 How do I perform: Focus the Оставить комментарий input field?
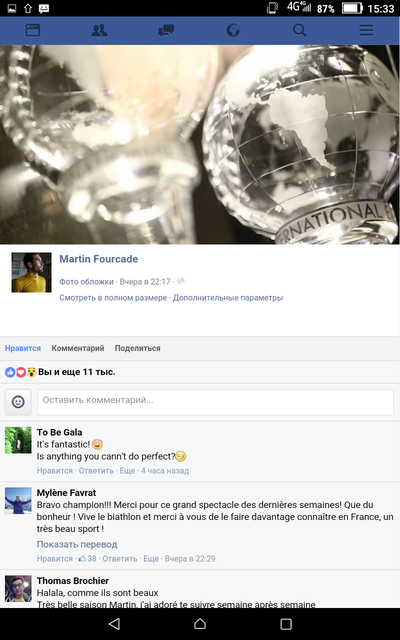(x=216, y=402)
